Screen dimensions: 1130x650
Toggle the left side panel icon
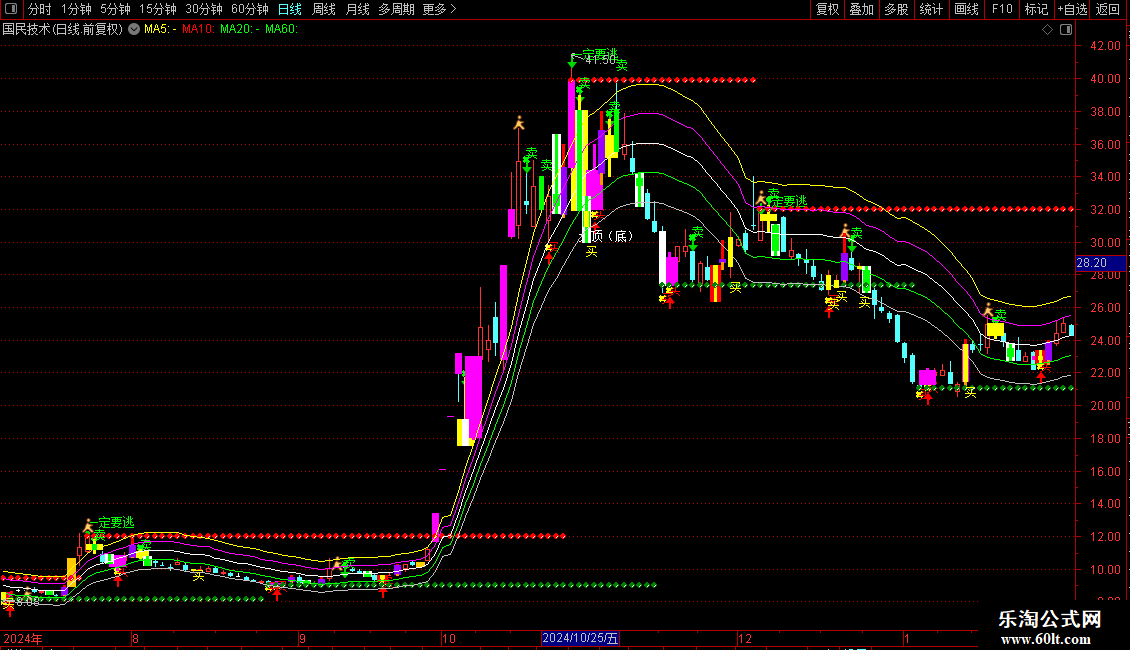(x=11, y=9)
